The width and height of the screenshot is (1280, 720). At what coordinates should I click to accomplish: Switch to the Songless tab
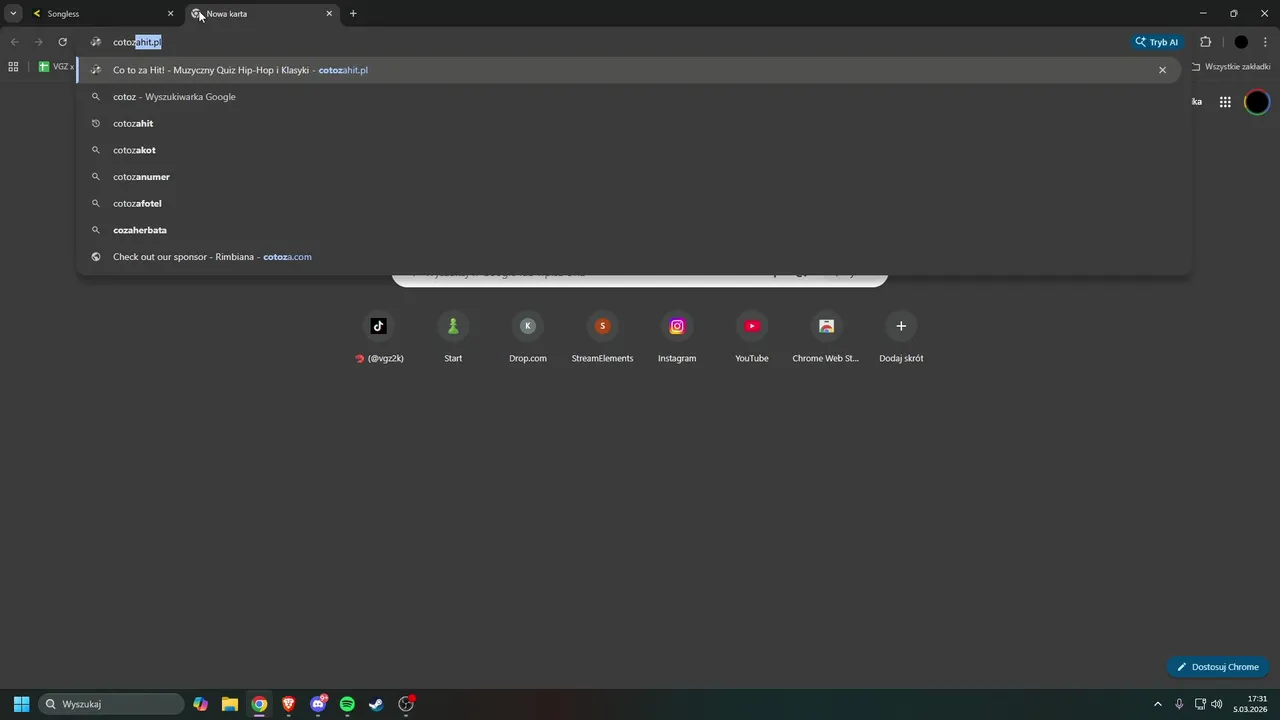tap(100, 14)
